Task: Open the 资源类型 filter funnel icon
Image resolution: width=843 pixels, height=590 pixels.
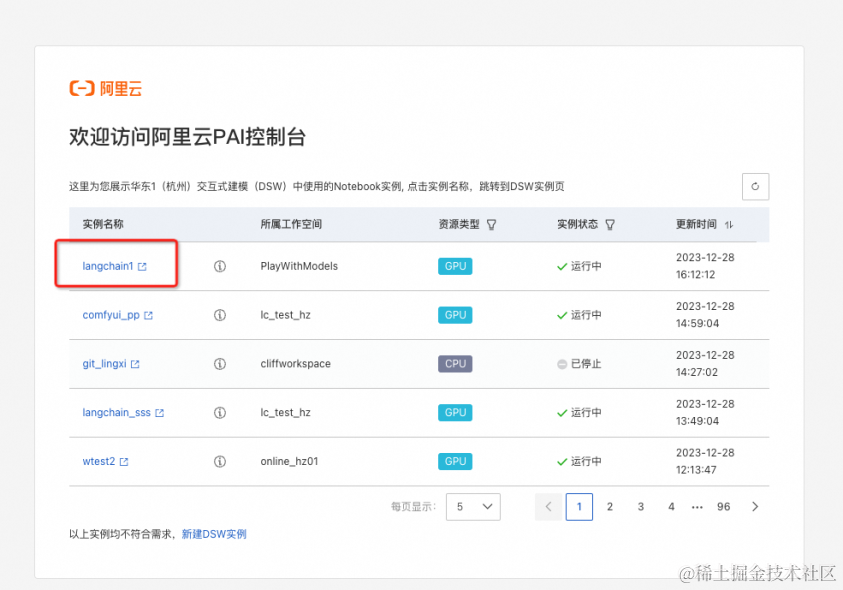Action: [491, 225]
